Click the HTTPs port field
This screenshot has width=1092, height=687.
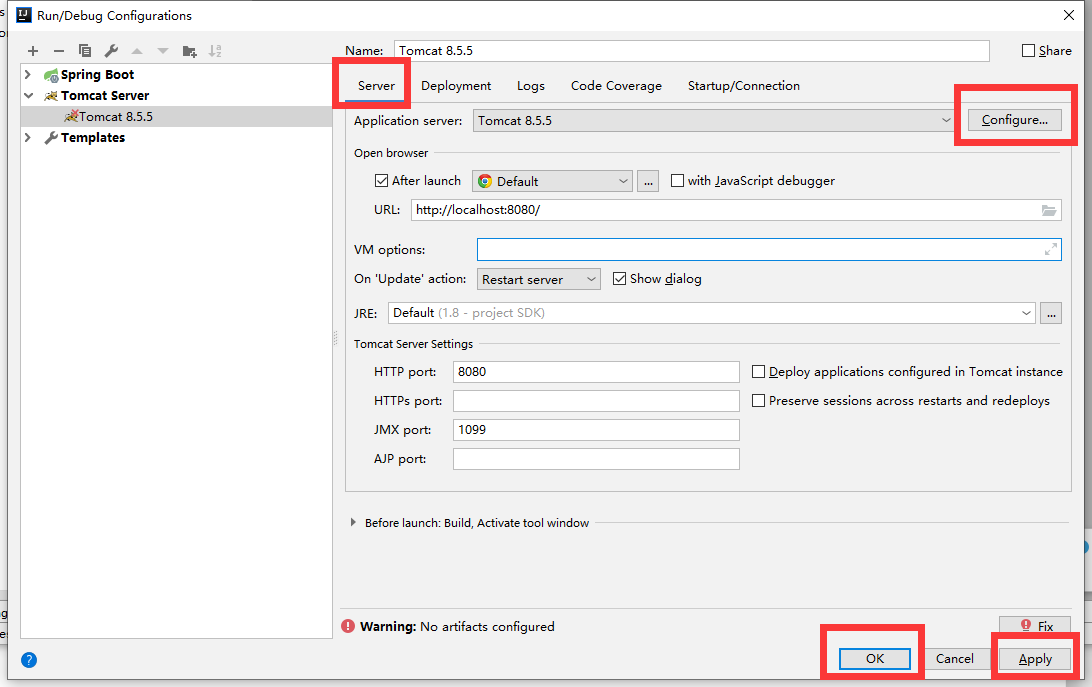click(x=596, y=401)
